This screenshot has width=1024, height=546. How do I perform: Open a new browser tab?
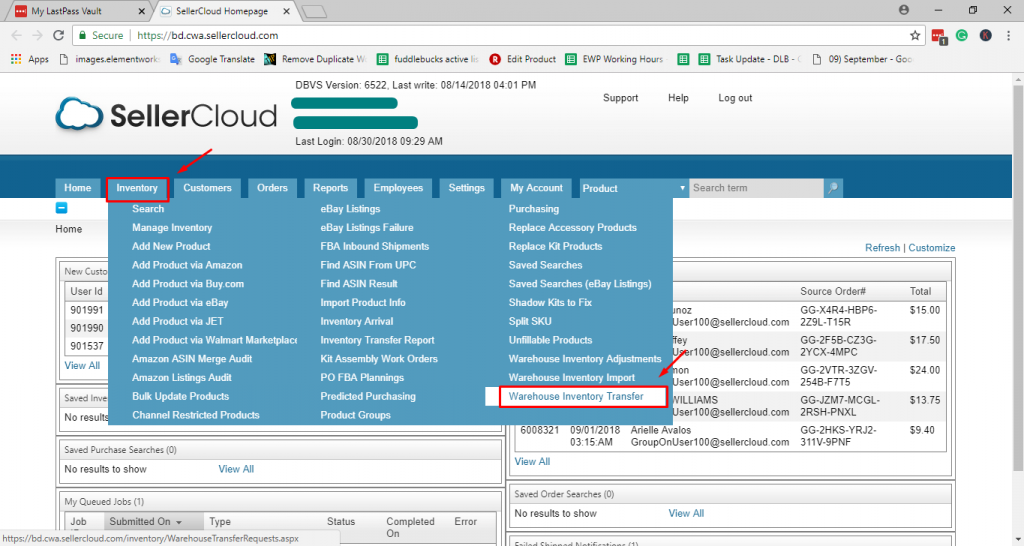coord(315,12)
